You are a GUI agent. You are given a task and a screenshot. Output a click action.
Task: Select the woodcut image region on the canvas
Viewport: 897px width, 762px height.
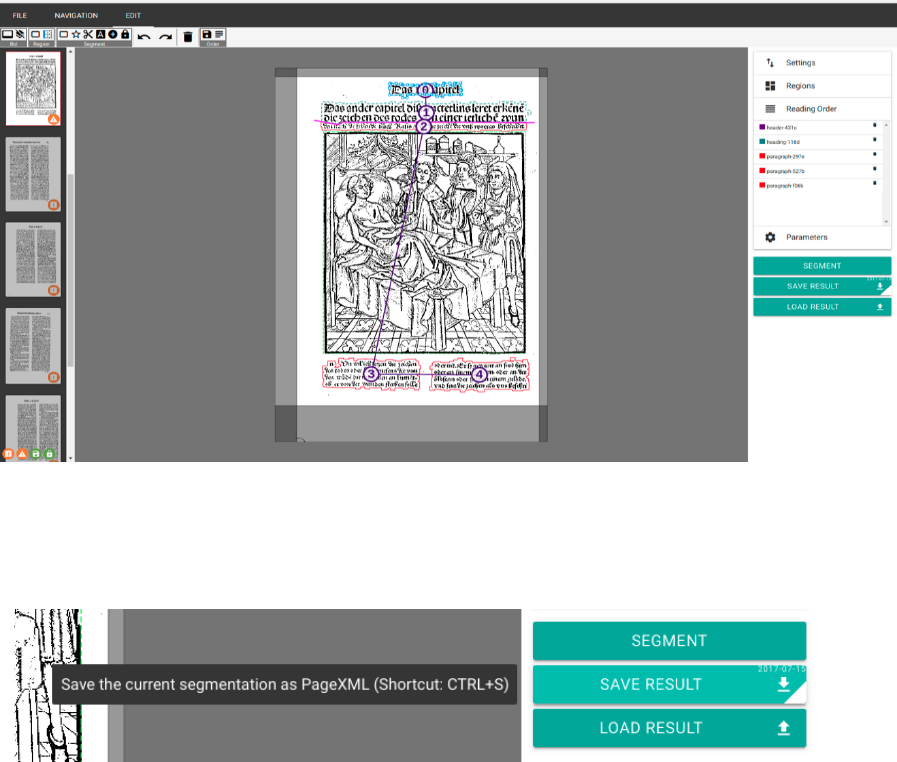[x=424, y=243]
